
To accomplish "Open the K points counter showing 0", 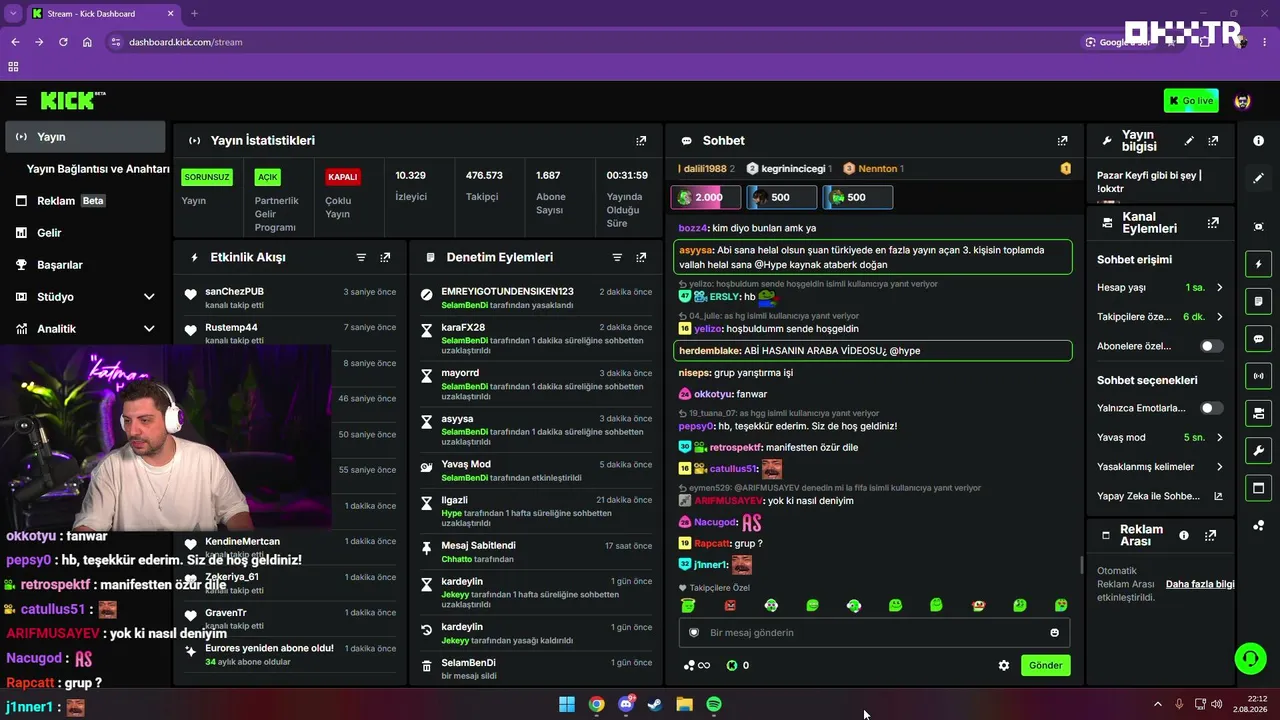I will click(738, 665).
